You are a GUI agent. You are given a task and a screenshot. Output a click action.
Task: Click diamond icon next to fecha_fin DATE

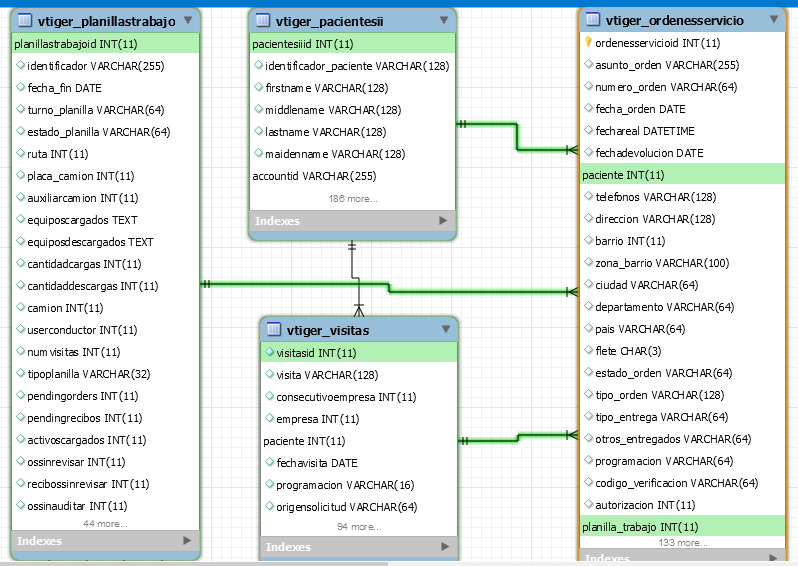coord(20,87)
